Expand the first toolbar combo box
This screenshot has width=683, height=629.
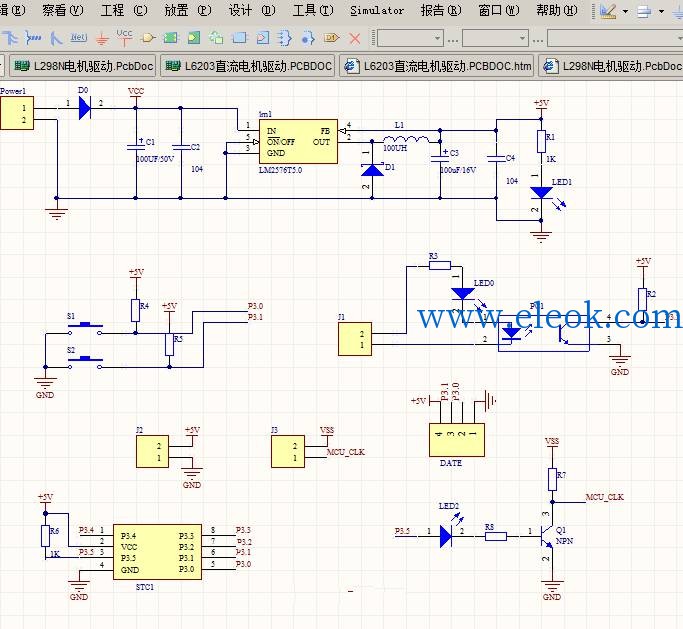point(437,38)
